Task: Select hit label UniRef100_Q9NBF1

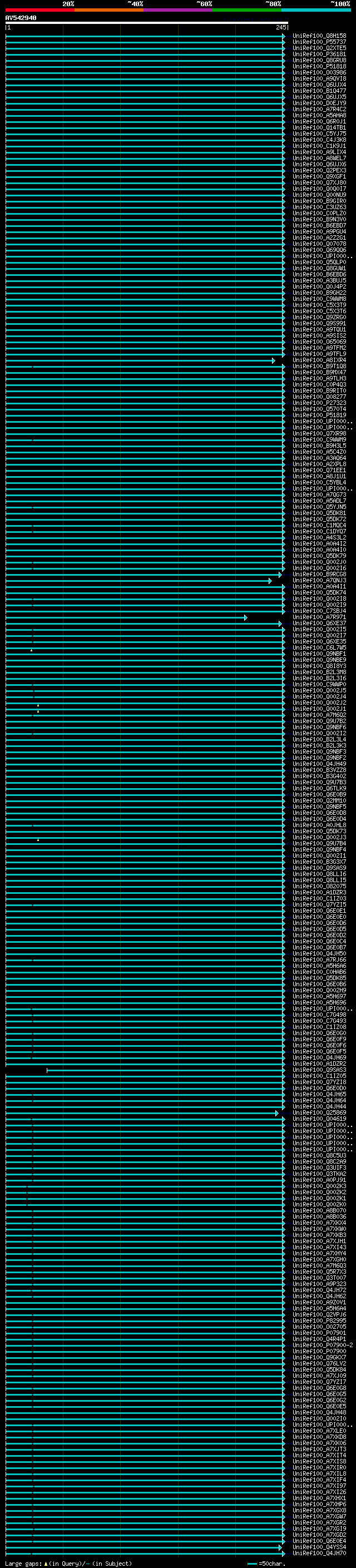Action: 319,654
